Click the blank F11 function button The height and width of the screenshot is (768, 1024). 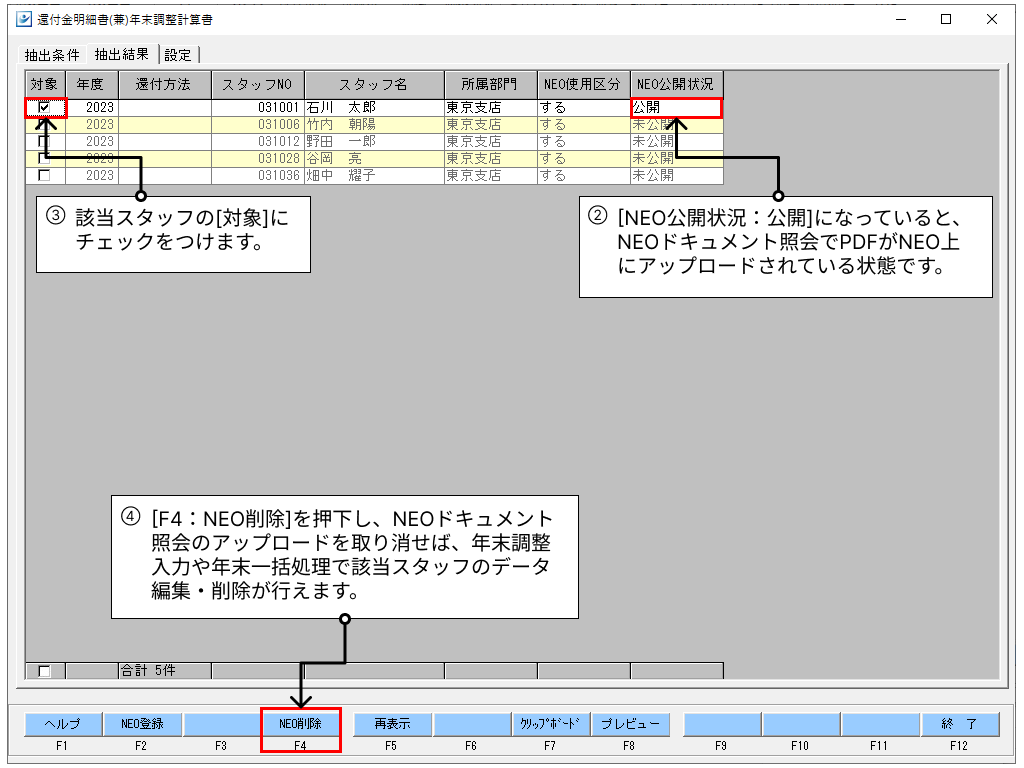tap(881, 724)
